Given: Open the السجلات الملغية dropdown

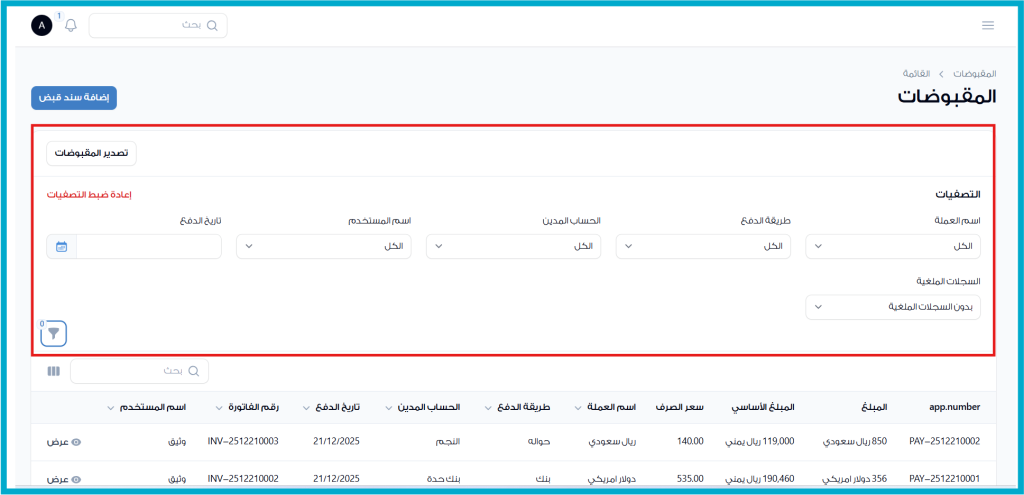Looking at the screenshot, I should pyautogui.click(x=893, y=306).
